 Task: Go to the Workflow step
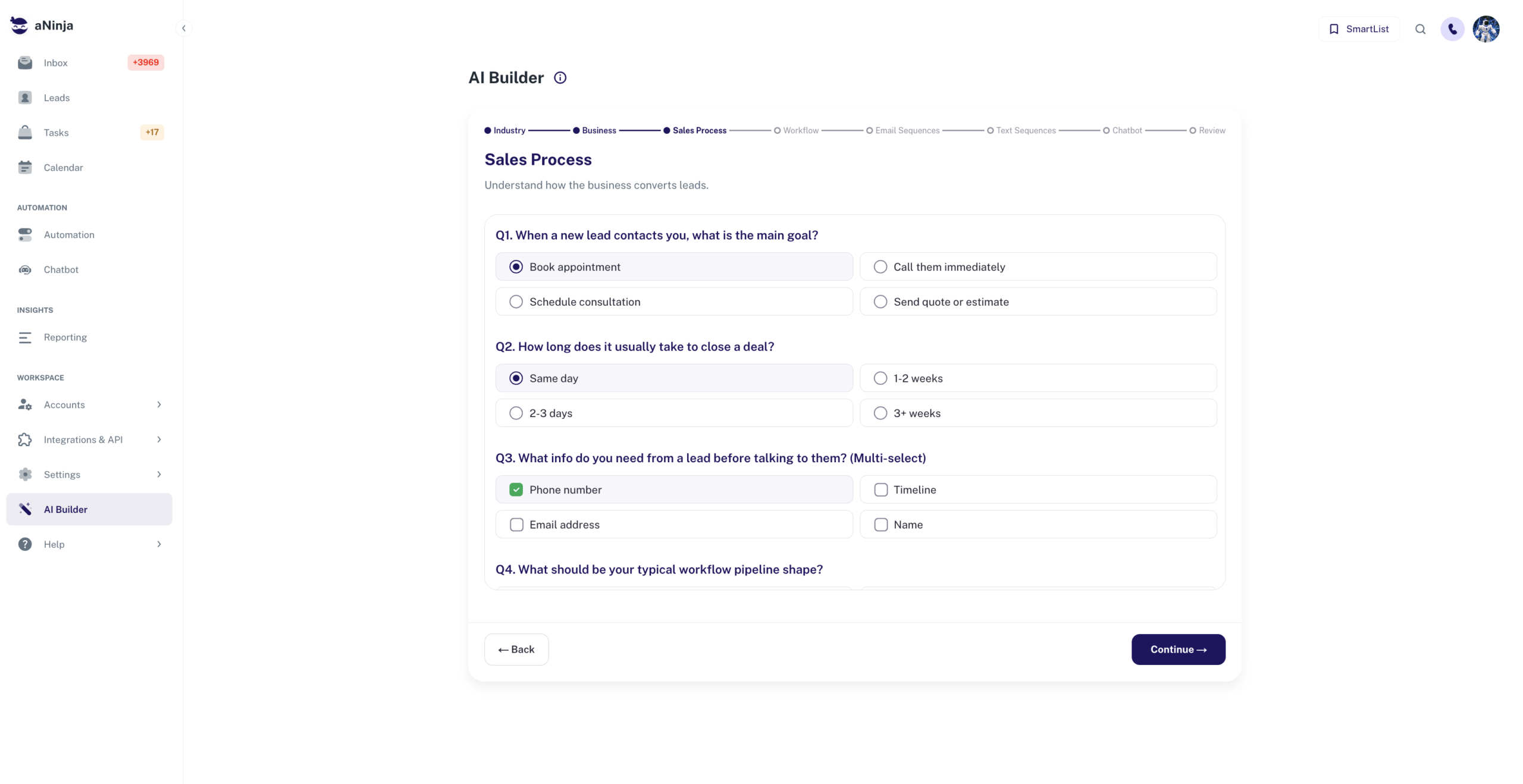click(x=796, y=130)
